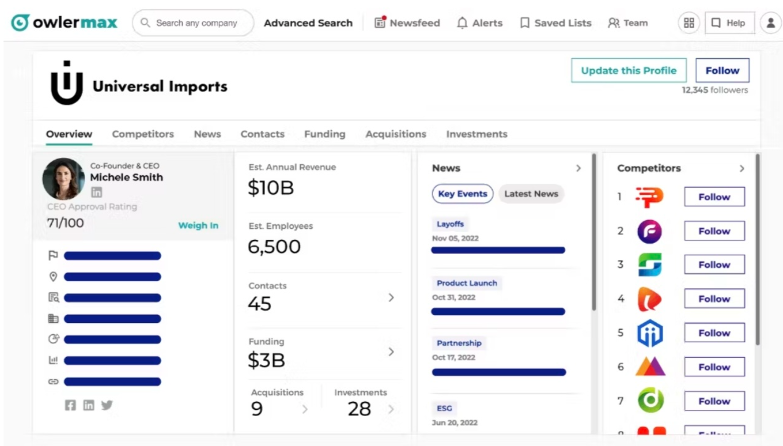Expand the Competitors panel chevron
Viewport: 783px width, 446px height.
[742, 168]
